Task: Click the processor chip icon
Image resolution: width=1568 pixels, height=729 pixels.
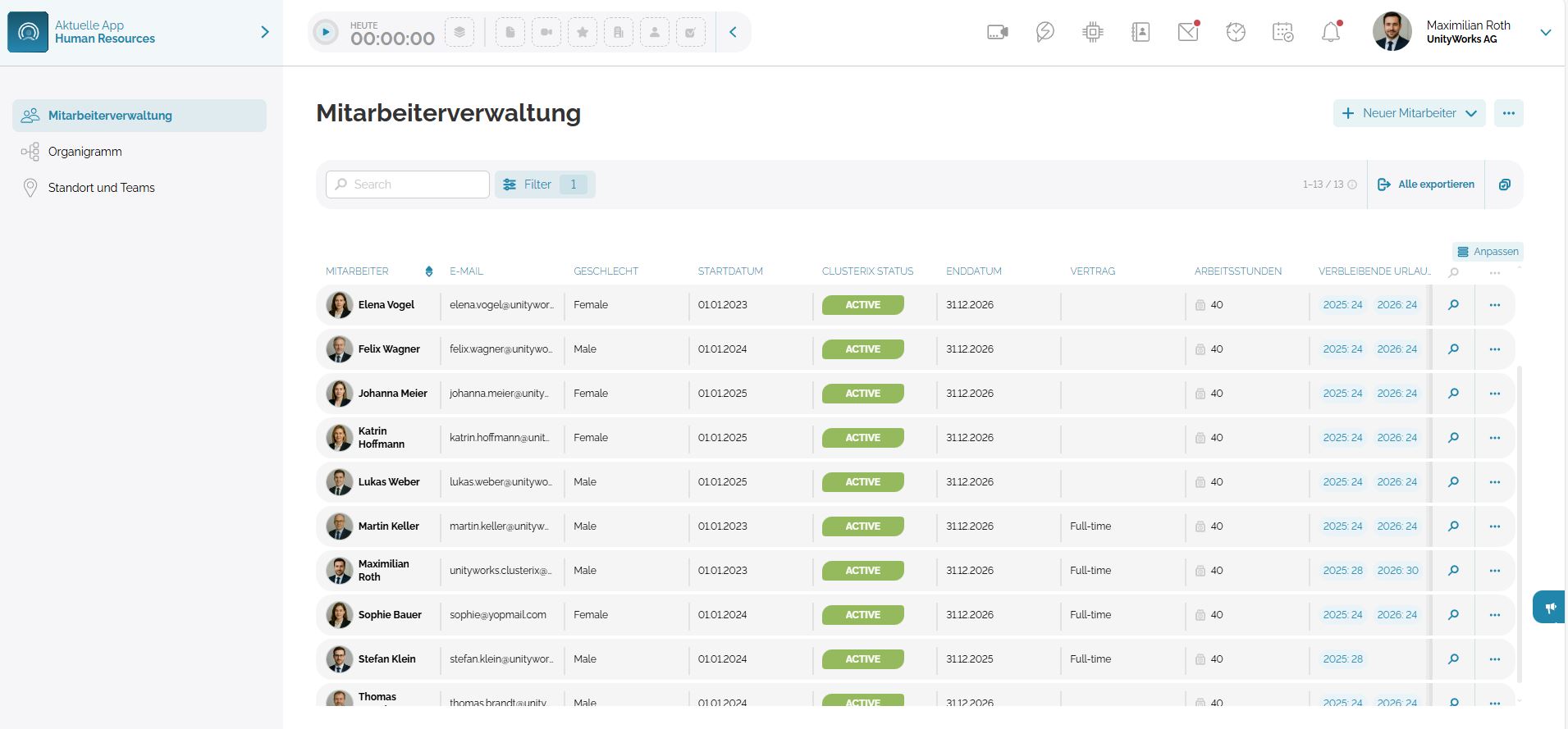Action: (1093, 33)
